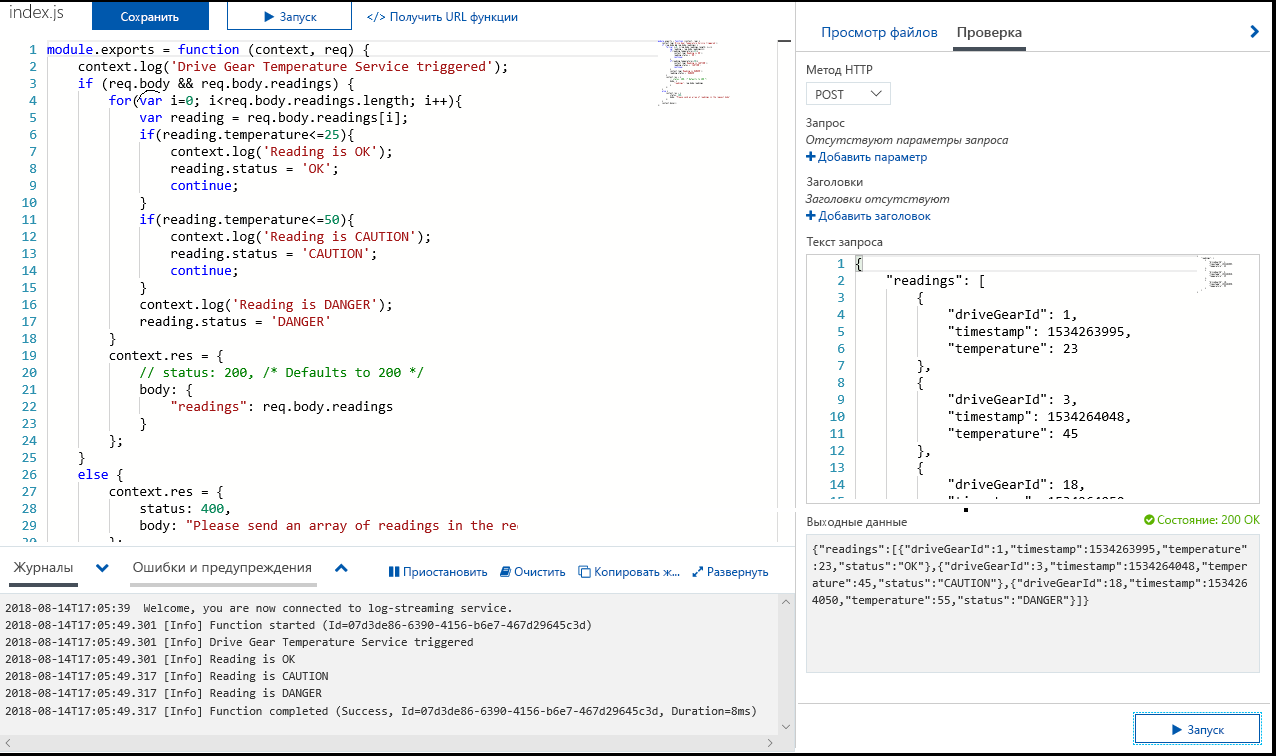Open Ошибки и предупреждения tab

click(222, 568)
